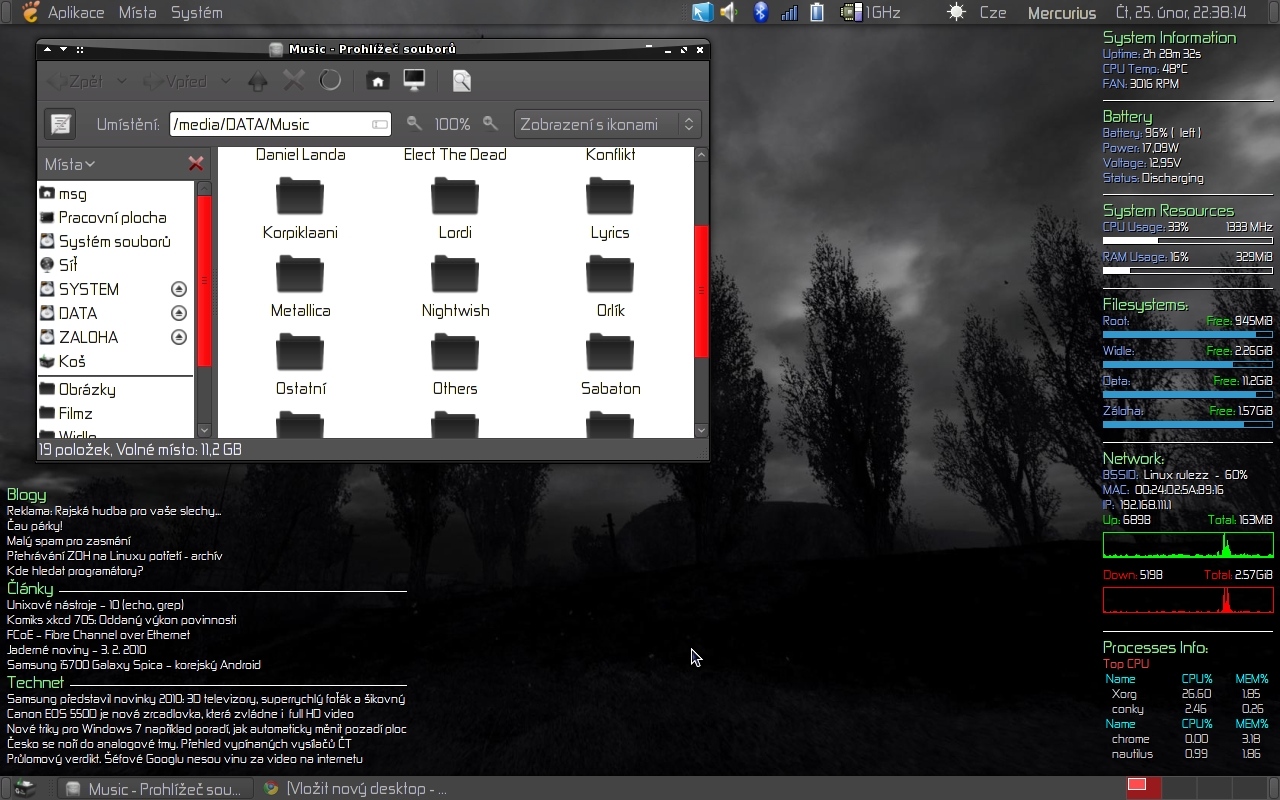Toggle the text-based location bar button
The image size is (1280, 800).
pos(60,124)
